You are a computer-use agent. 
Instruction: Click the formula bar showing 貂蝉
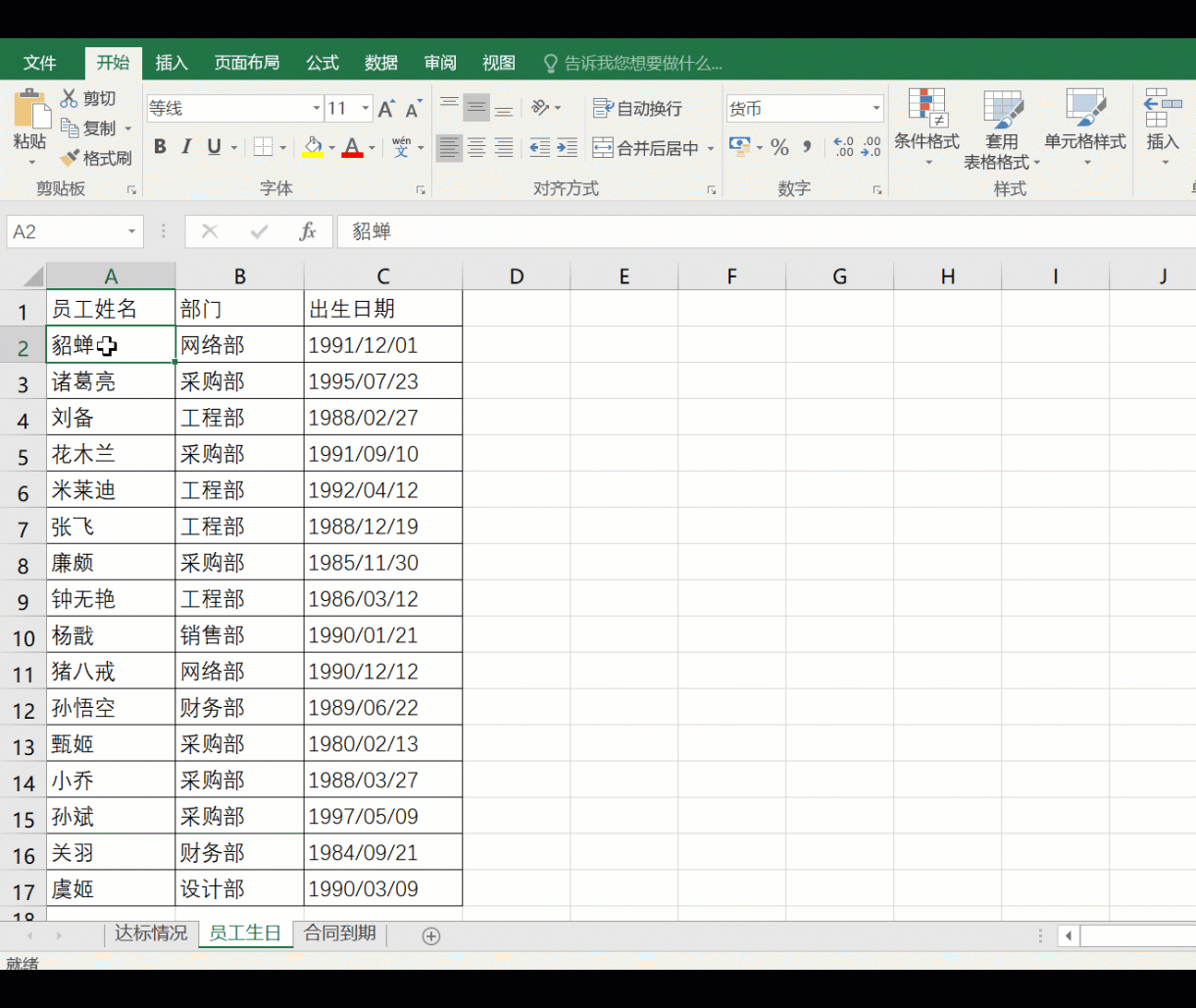[x=767, y=232]
